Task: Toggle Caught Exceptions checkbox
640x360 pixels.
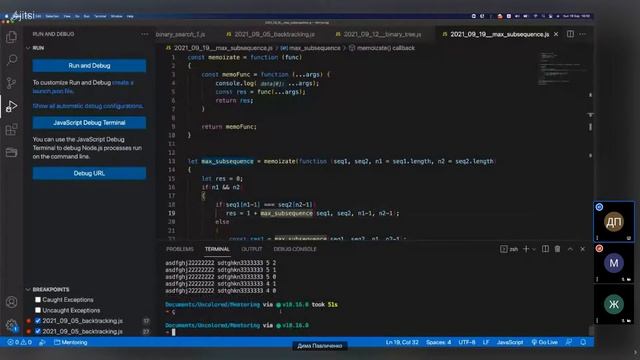Action: click(x=38, y=300)
